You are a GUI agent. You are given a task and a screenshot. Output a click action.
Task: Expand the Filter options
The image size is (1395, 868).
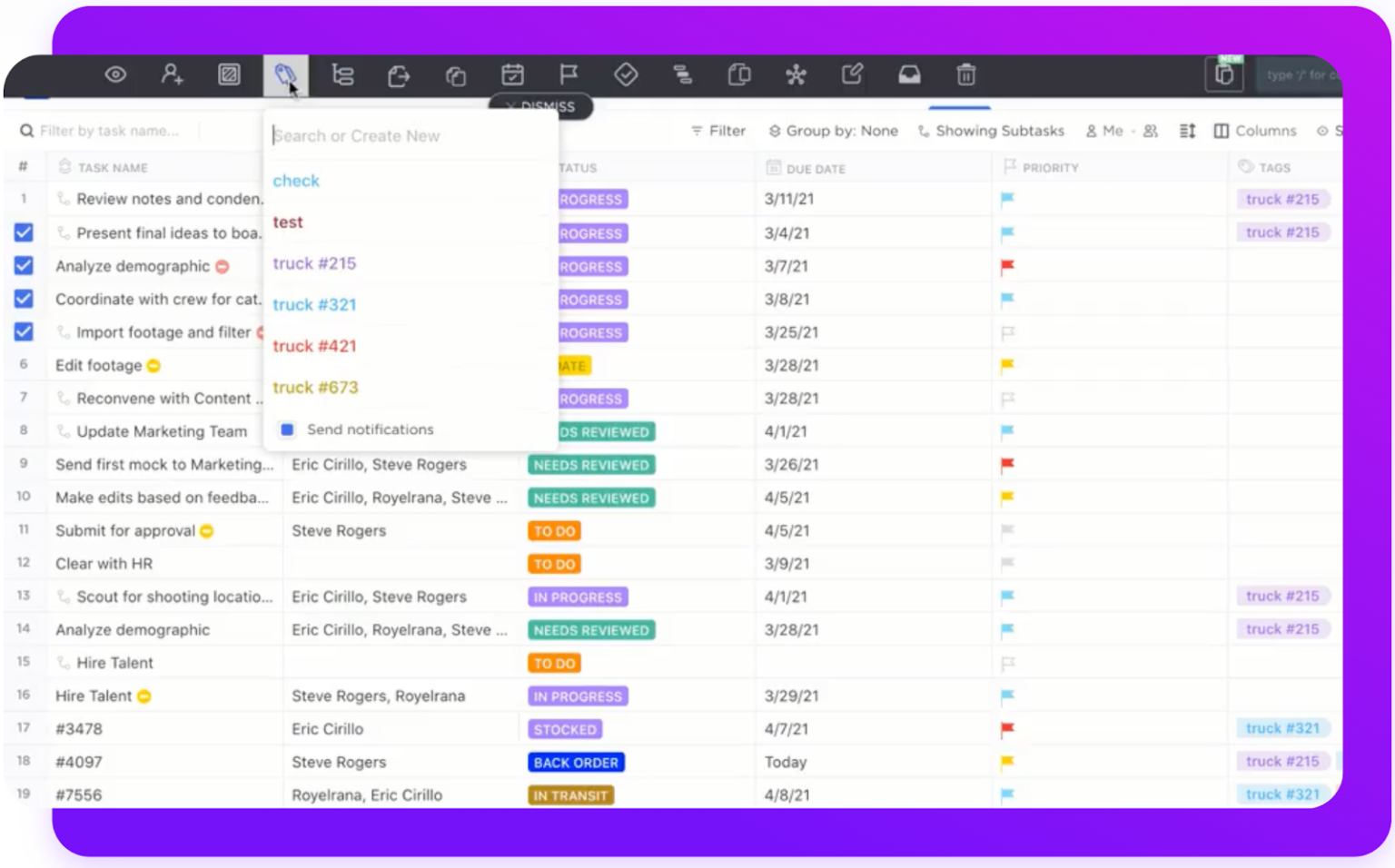pos(718,131)
